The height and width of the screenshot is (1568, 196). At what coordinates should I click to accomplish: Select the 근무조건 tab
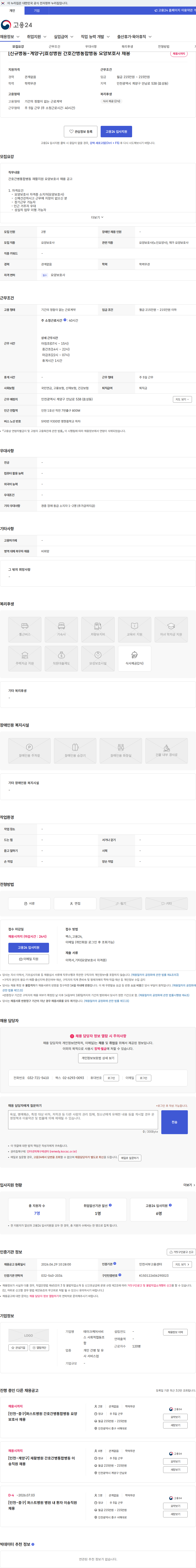(x=55, y=46)
